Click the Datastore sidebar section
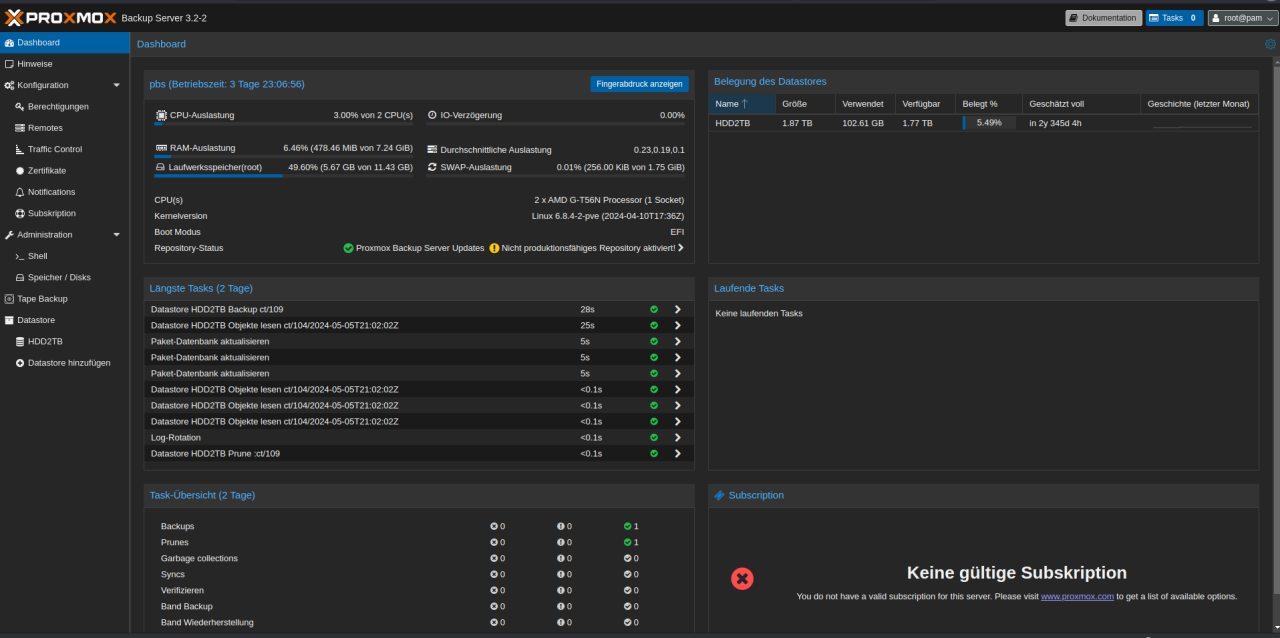This screenshot has height=638, width=1280. 65,320
